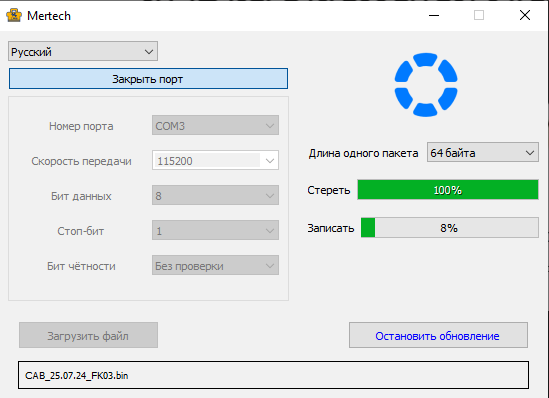The height and width of the screenshot is (398, 549).
Task: Click the Записать 8% progress bar
Action: pos(450,228)
